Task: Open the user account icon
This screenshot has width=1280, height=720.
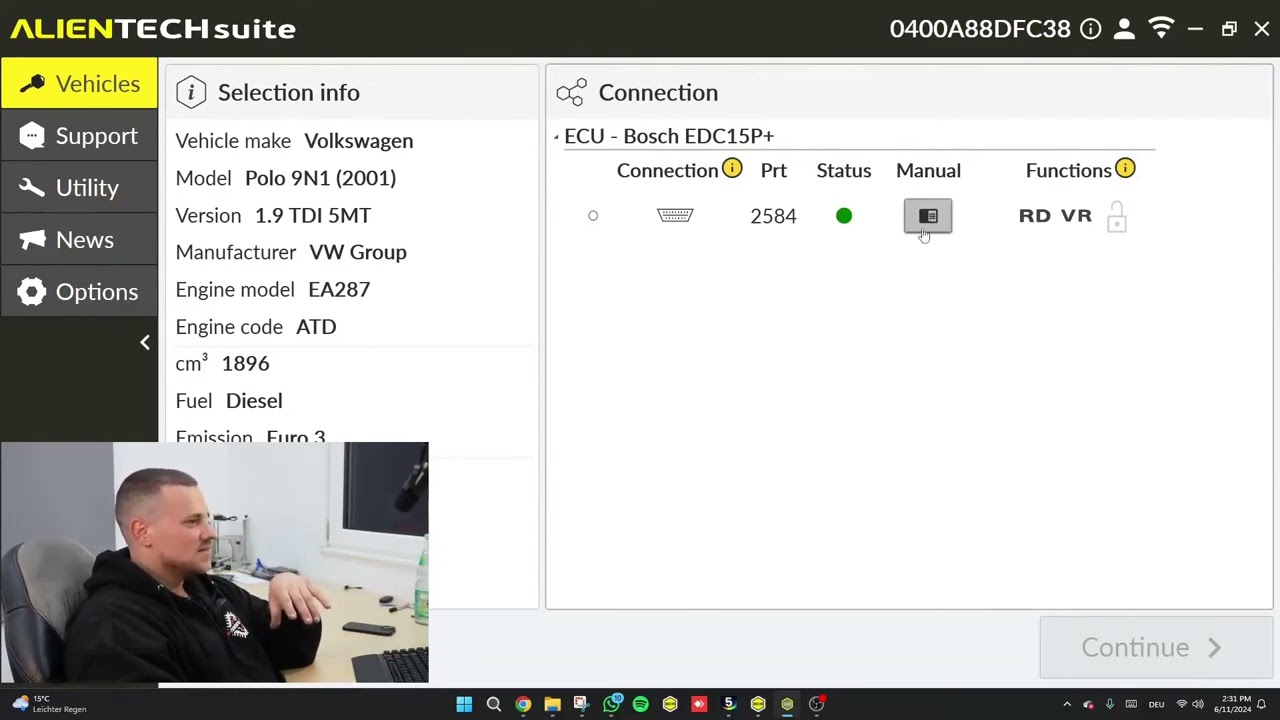Action: tap(1125, 29)
